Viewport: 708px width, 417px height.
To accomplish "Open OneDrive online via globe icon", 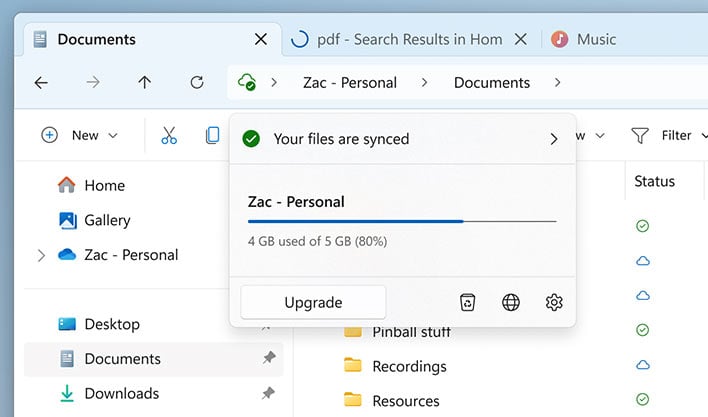I will click(511, 302).
